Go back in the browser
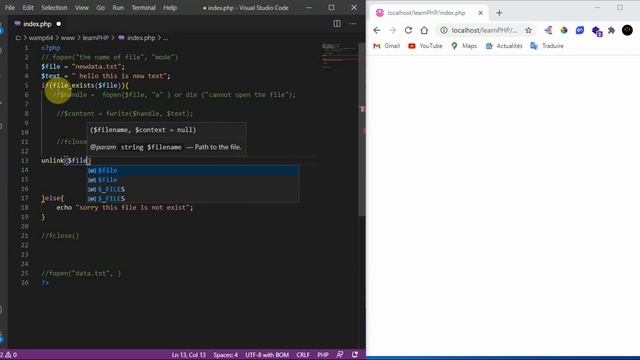Screen dimensions: 640x360 tap(377, 30)
